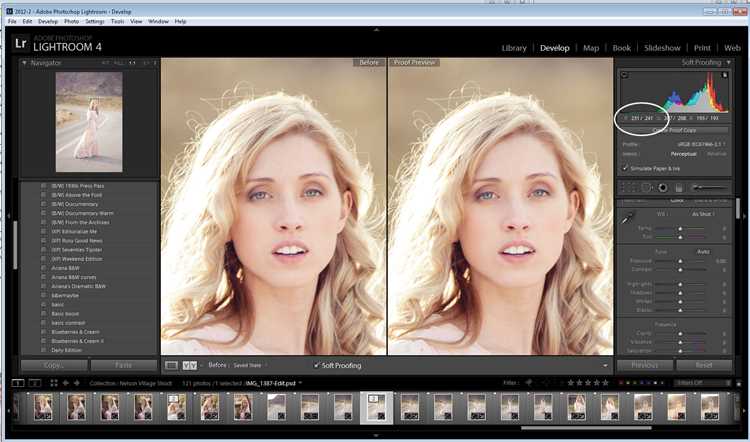Toggle monitor gamut warning in histogram

click(624, 75)
